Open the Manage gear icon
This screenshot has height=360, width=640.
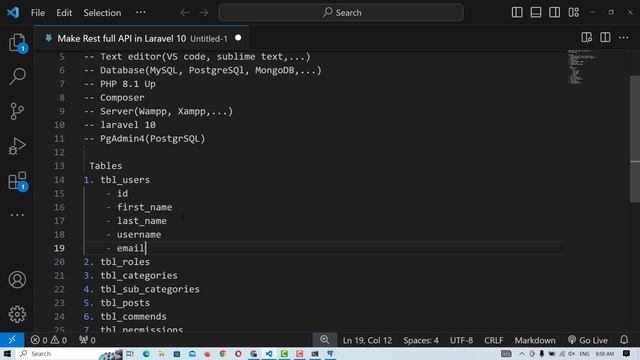click(17, 314)
